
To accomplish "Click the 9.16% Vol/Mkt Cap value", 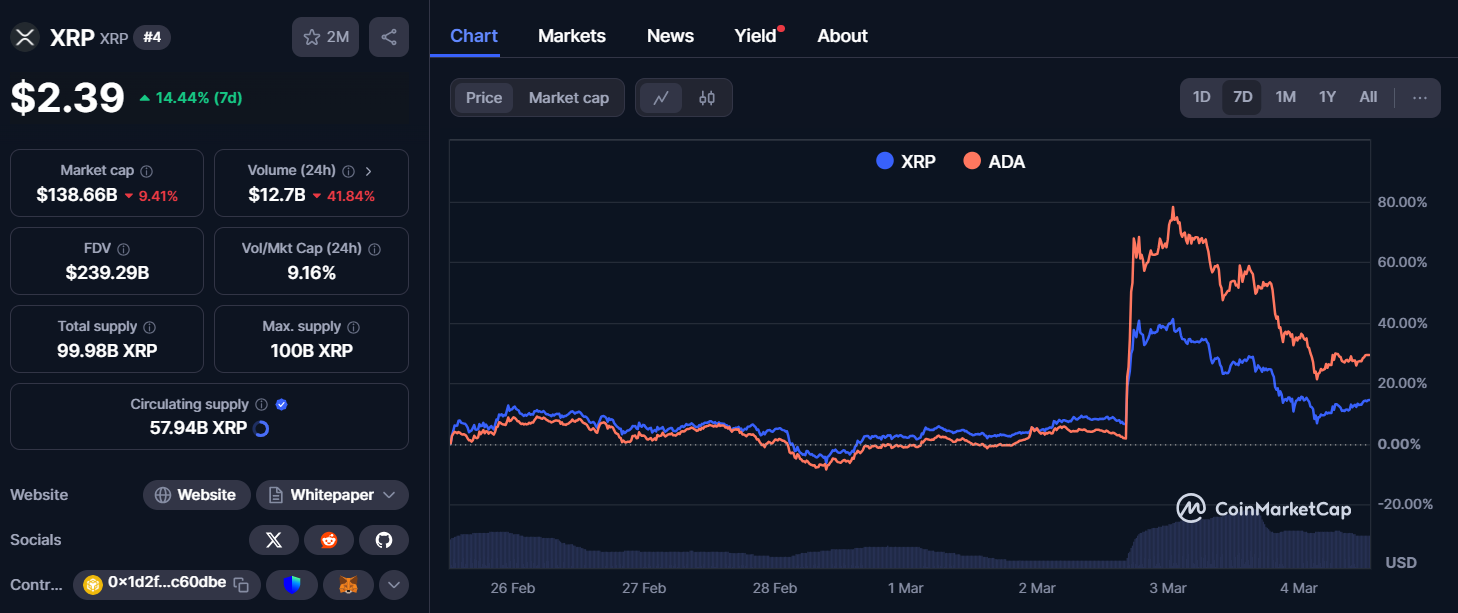I will coord(311,272).
